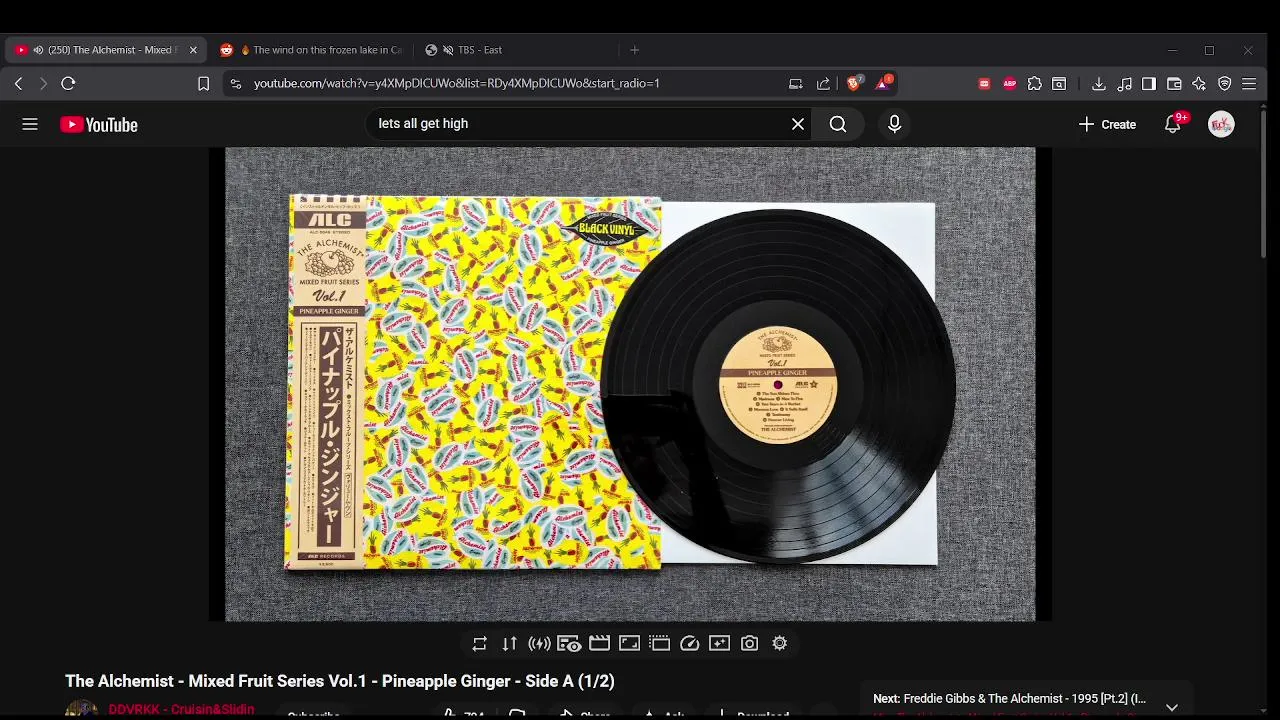
Task: Click the Create button
Action: [1107, 124]
